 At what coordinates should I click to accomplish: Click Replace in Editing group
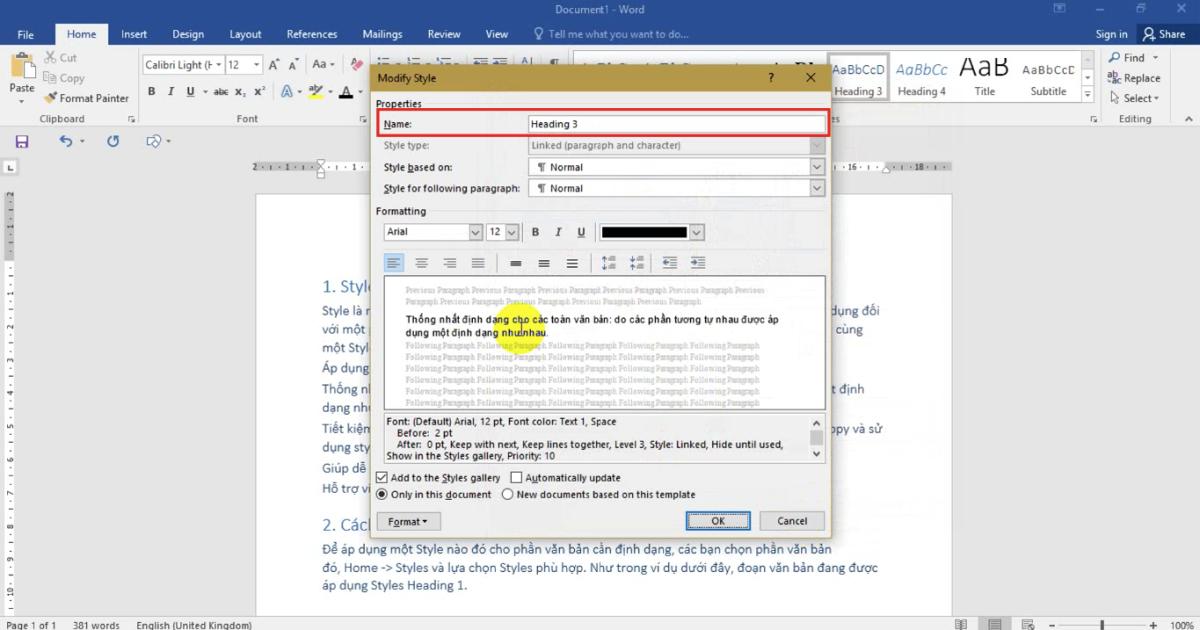1134,78
